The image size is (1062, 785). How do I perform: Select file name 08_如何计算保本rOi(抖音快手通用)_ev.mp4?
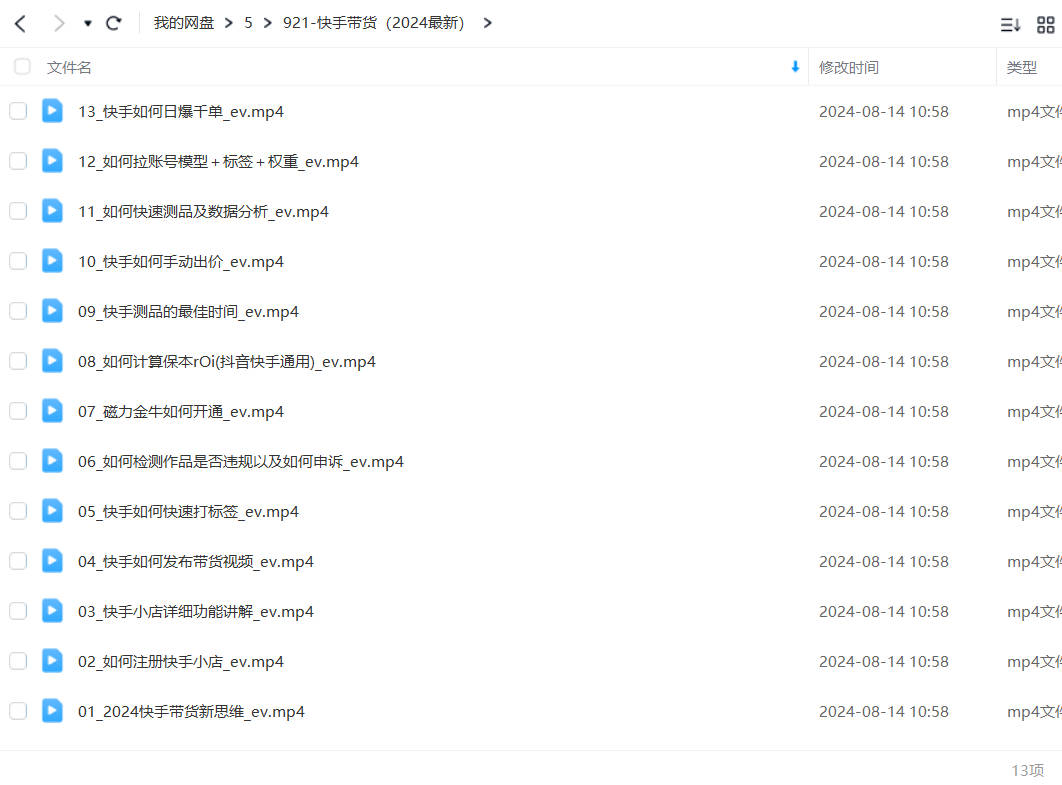click(x=227, y=362)
